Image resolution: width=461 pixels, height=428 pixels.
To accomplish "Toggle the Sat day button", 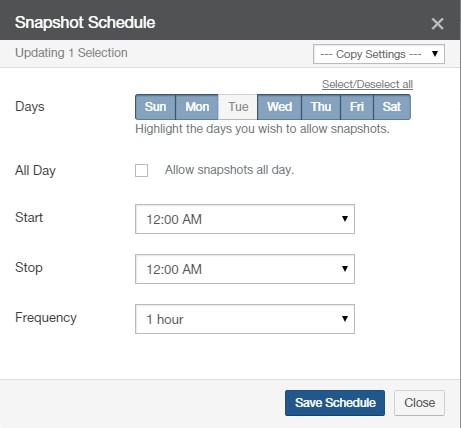I will click(392, 107).
